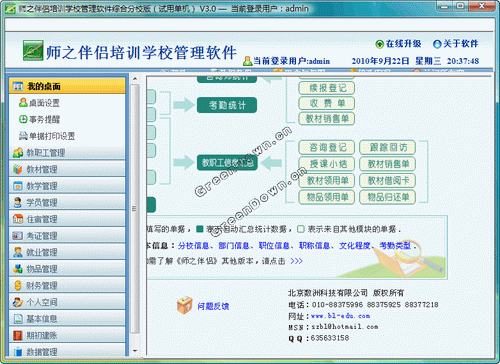Click the >>> other versions link
The height and width of the screenshot is (364, 500).
click(296, 261)
